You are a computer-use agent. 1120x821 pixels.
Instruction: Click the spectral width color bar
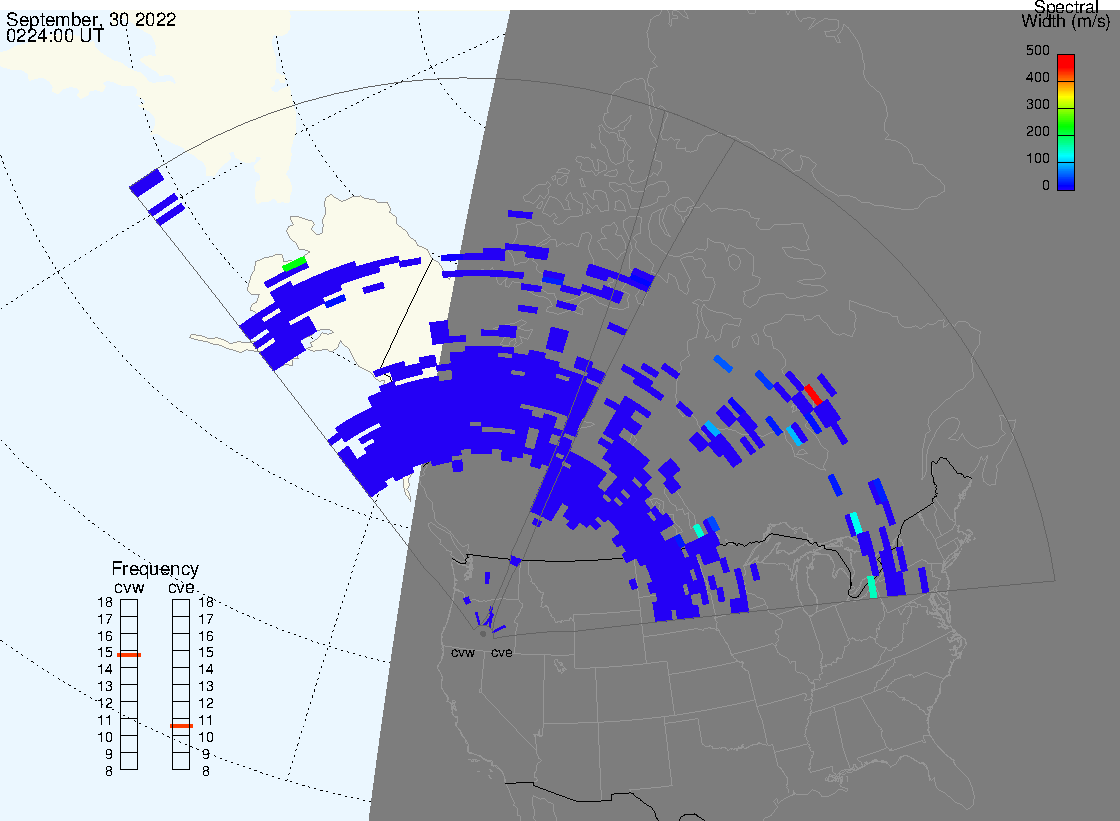pyautogui.click(x=1066, y=122)
